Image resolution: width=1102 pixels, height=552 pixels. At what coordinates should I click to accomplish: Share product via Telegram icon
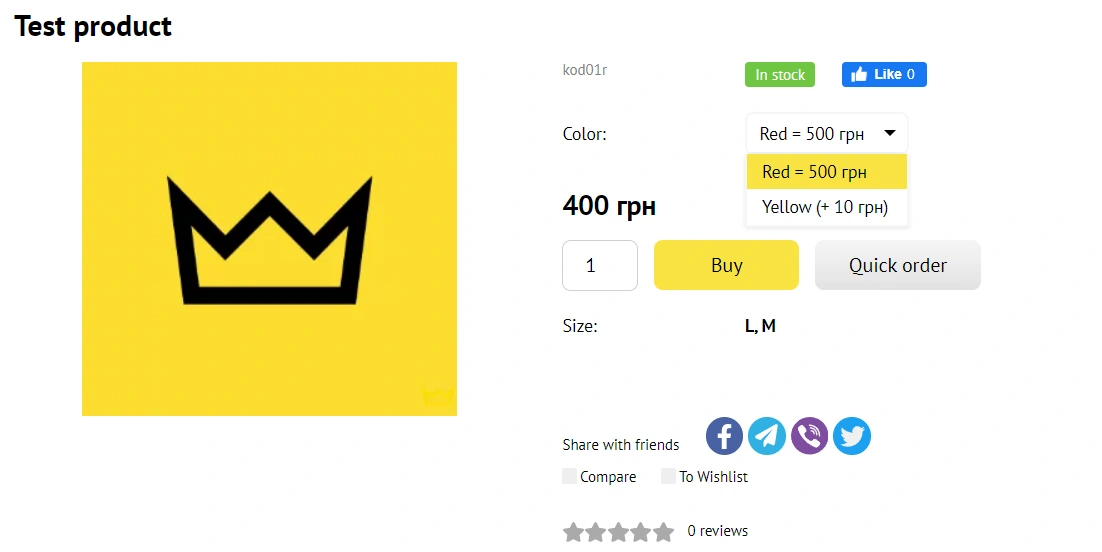tap(767, 436)
